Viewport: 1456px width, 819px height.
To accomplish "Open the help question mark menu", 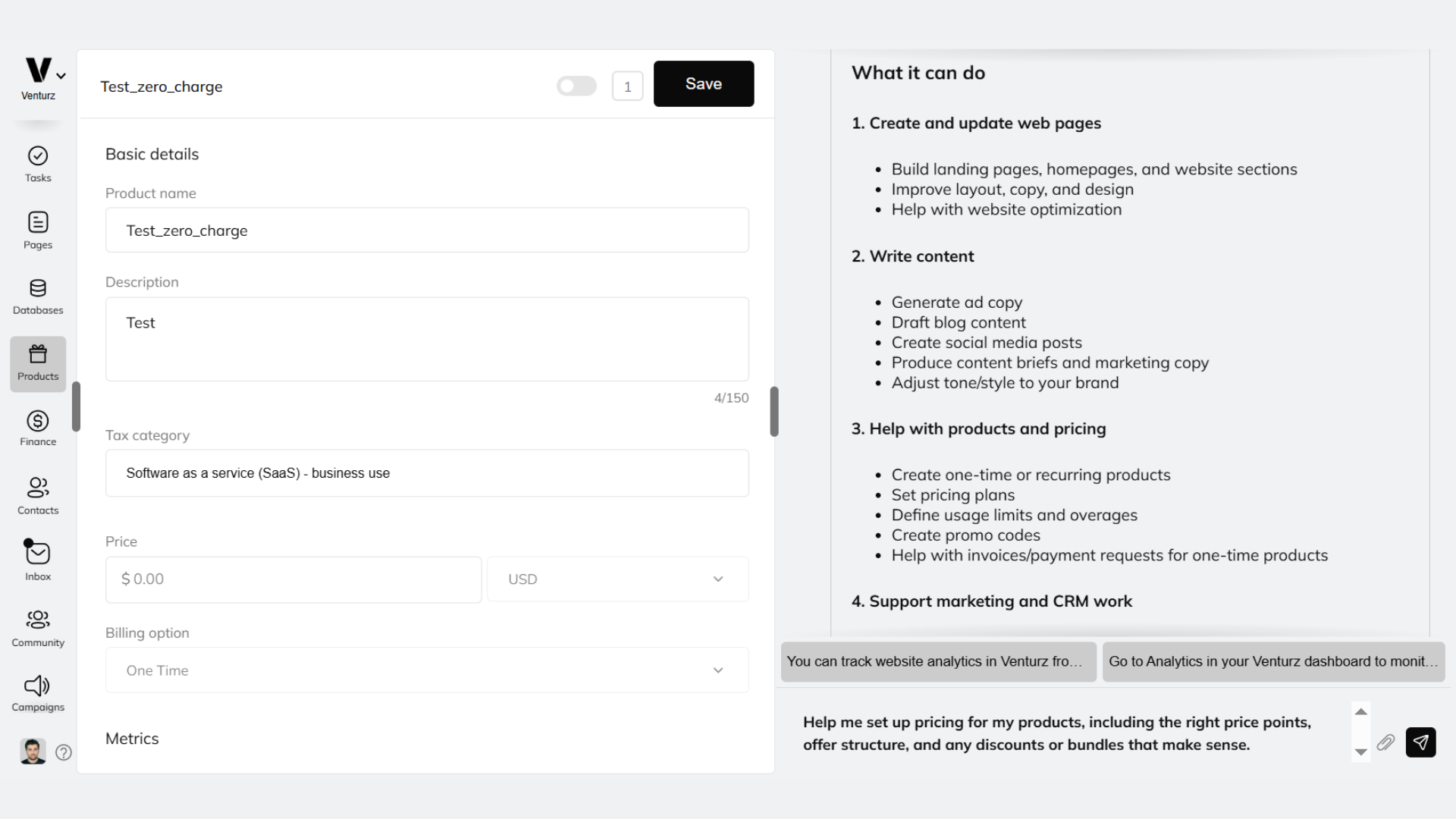I will click(x=64, y=752).
